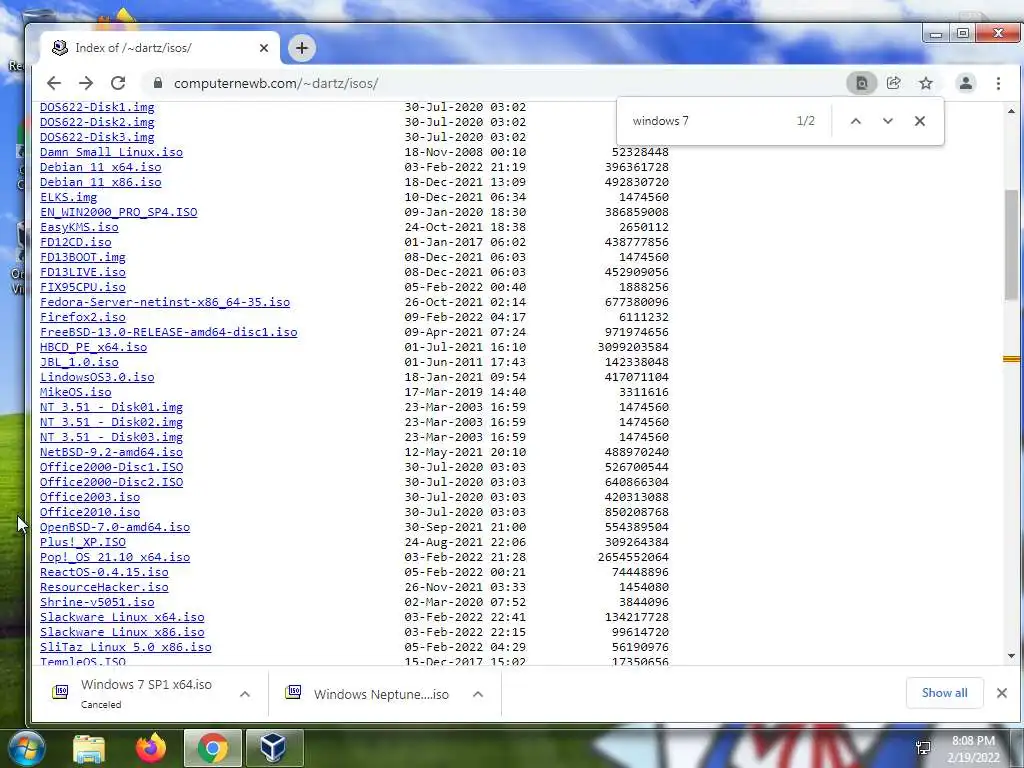Click the Windows 7 SP1 x64.iso download icon
The width and height of the screenshot is (1024, 768).
click(60, 692)
